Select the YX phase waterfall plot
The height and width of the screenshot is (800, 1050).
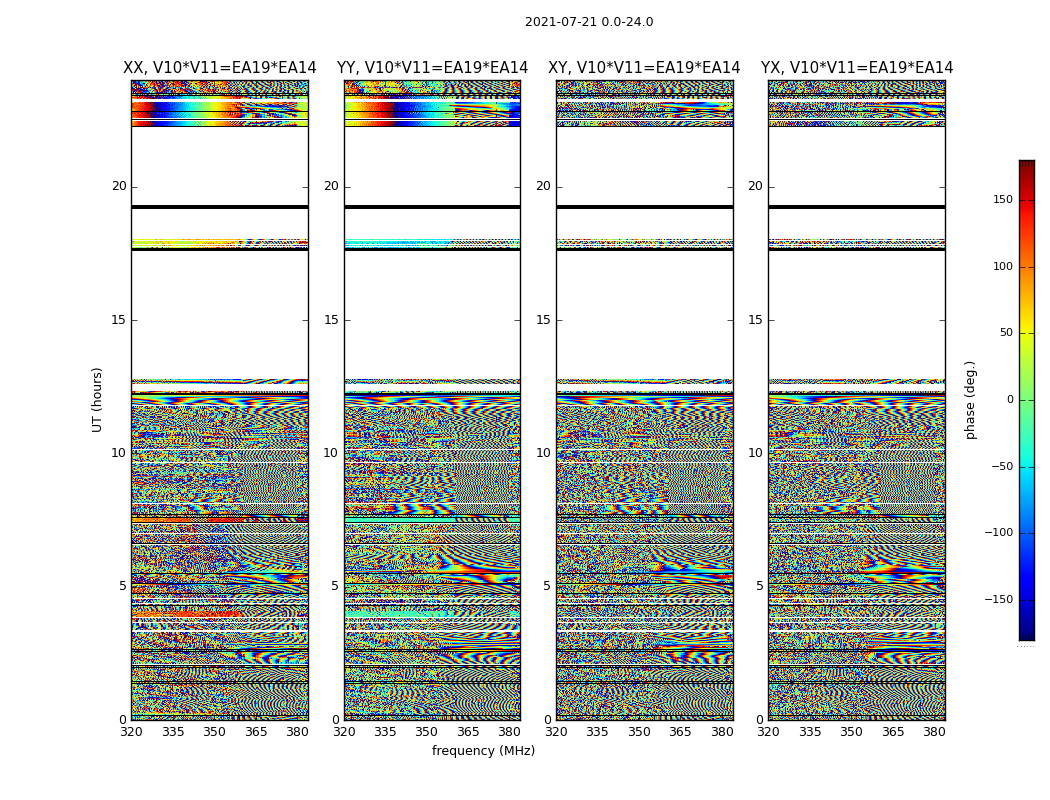coord(857,400)
